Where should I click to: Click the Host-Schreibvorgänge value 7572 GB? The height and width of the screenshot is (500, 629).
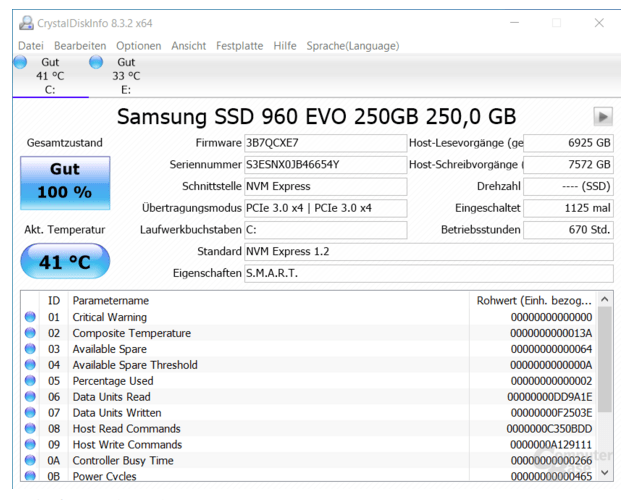[x=568, y=165]
